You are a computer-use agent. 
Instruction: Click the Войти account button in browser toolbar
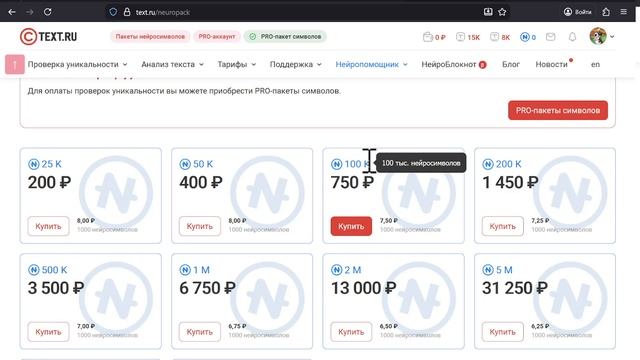point(578,12)
